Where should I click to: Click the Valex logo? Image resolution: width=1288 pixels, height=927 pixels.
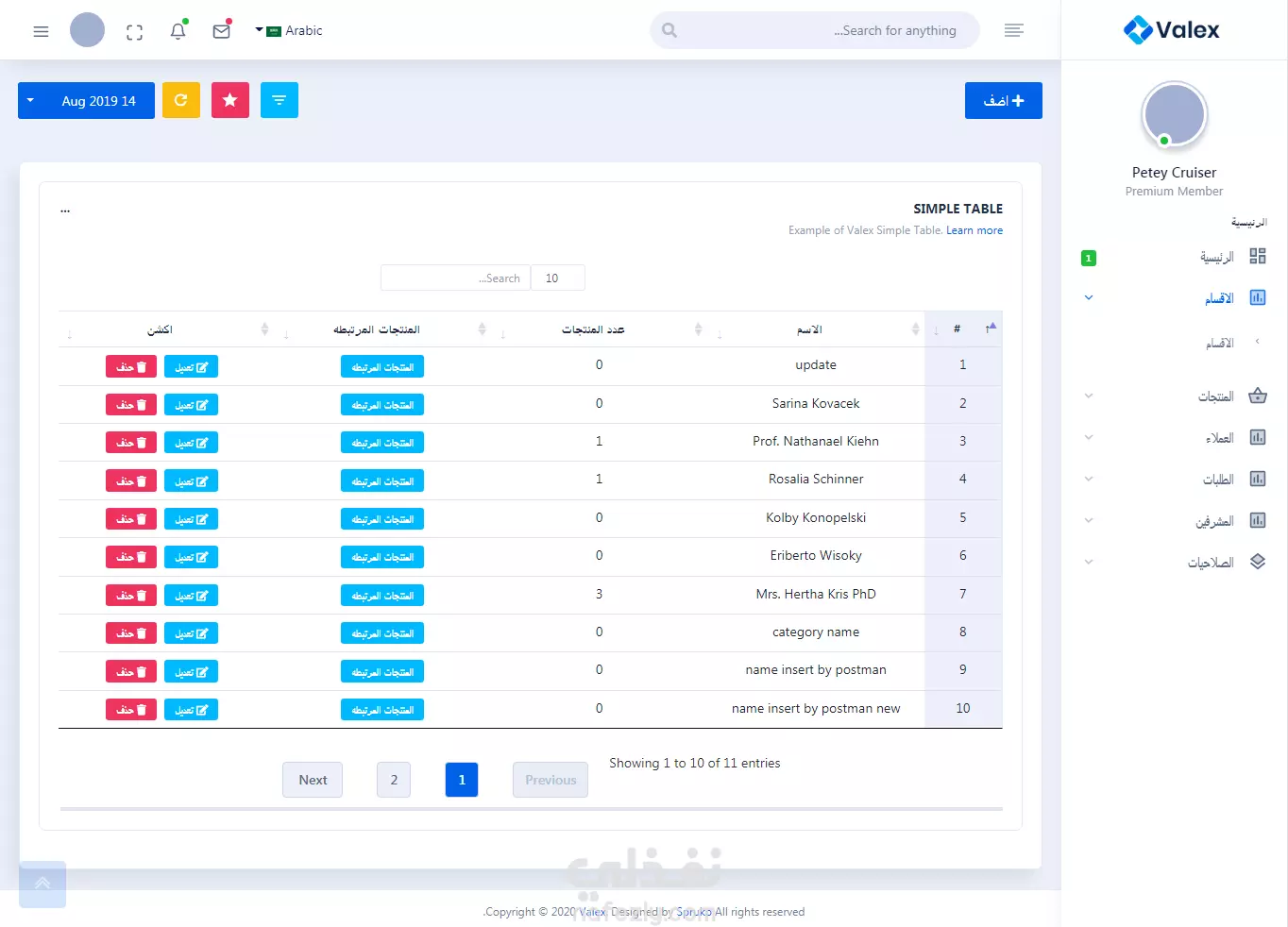1172,30
